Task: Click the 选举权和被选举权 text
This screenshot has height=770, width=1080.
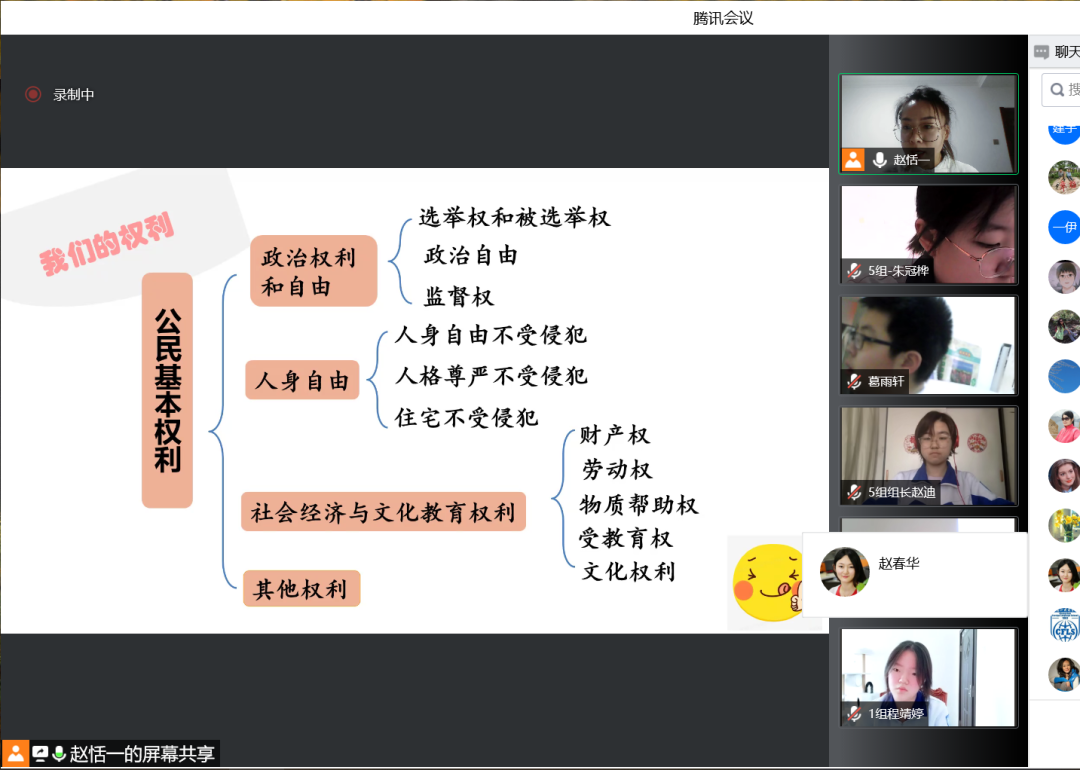Action: pos(515,218)
